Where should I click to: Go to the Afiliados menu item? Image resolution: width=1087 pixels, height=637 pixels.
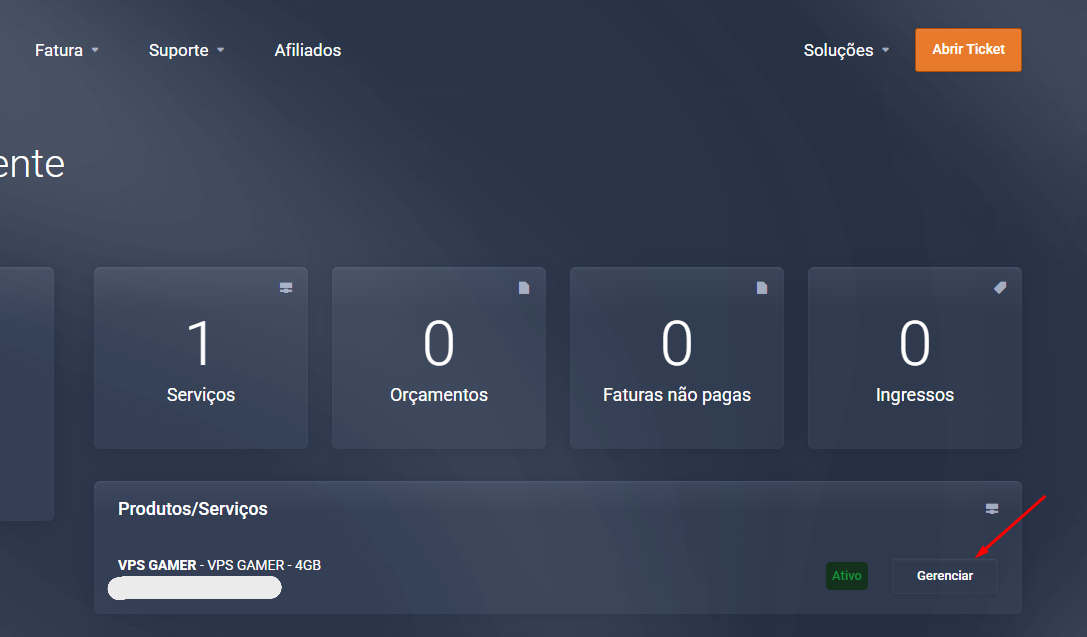pyautogui.click(x=308, y=50)
